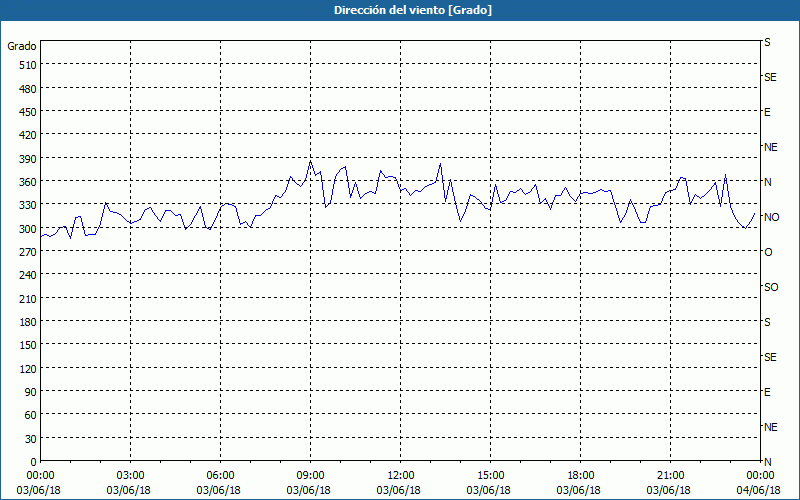Click the 90 degree axis label
Viewport: 800px width, 500px height.
[31, 392]
